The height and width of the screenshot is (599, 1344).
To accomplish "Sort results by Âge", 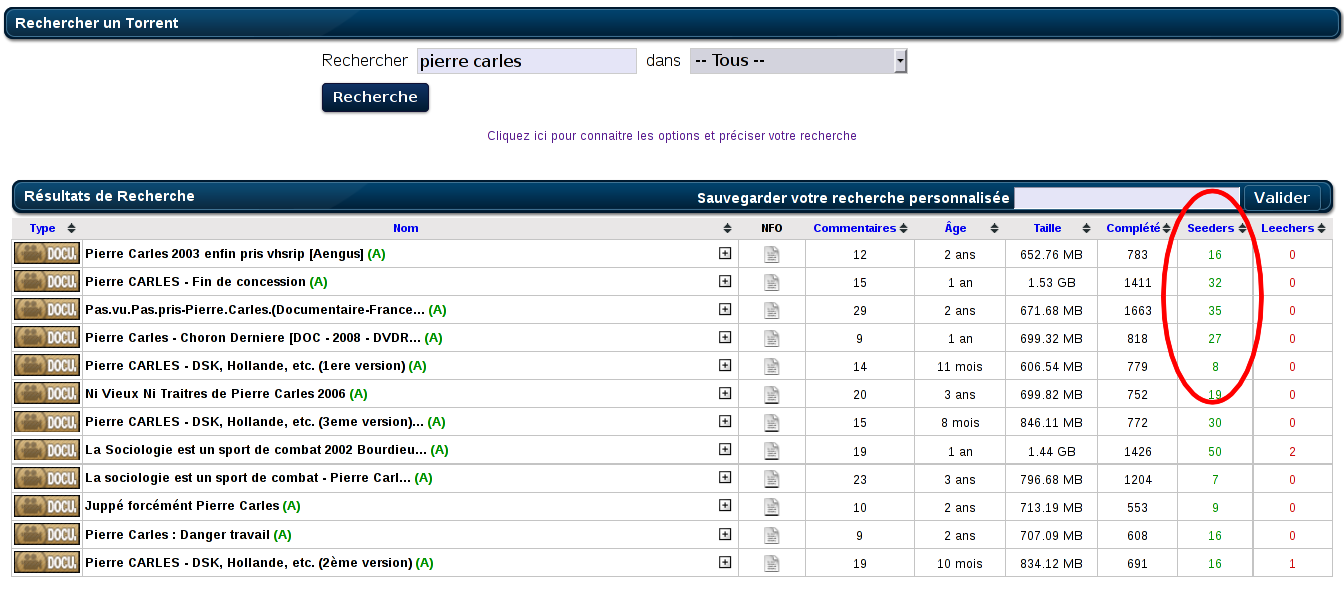I will (955, 228).
